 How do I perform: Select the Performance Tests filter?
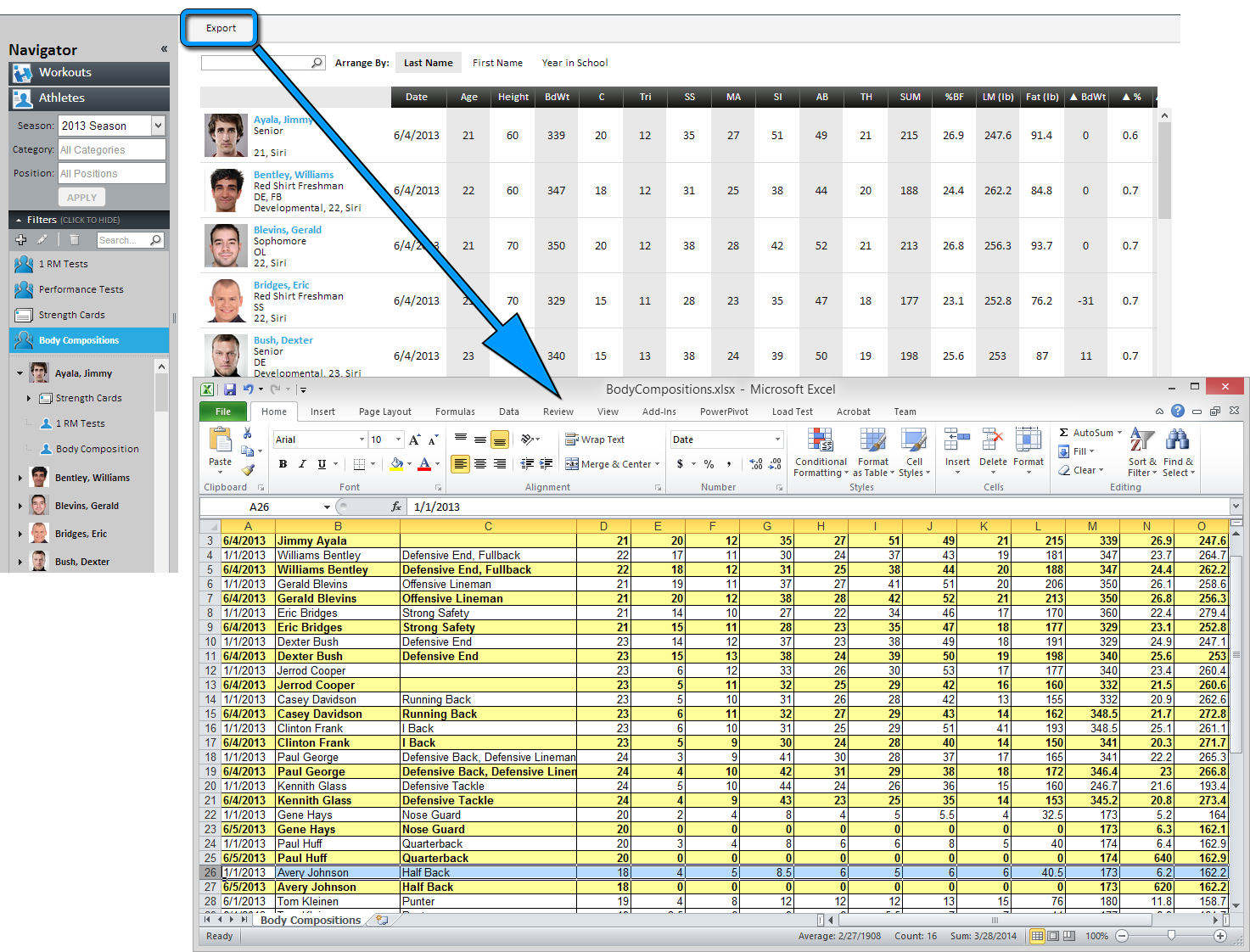pos(89,289)
